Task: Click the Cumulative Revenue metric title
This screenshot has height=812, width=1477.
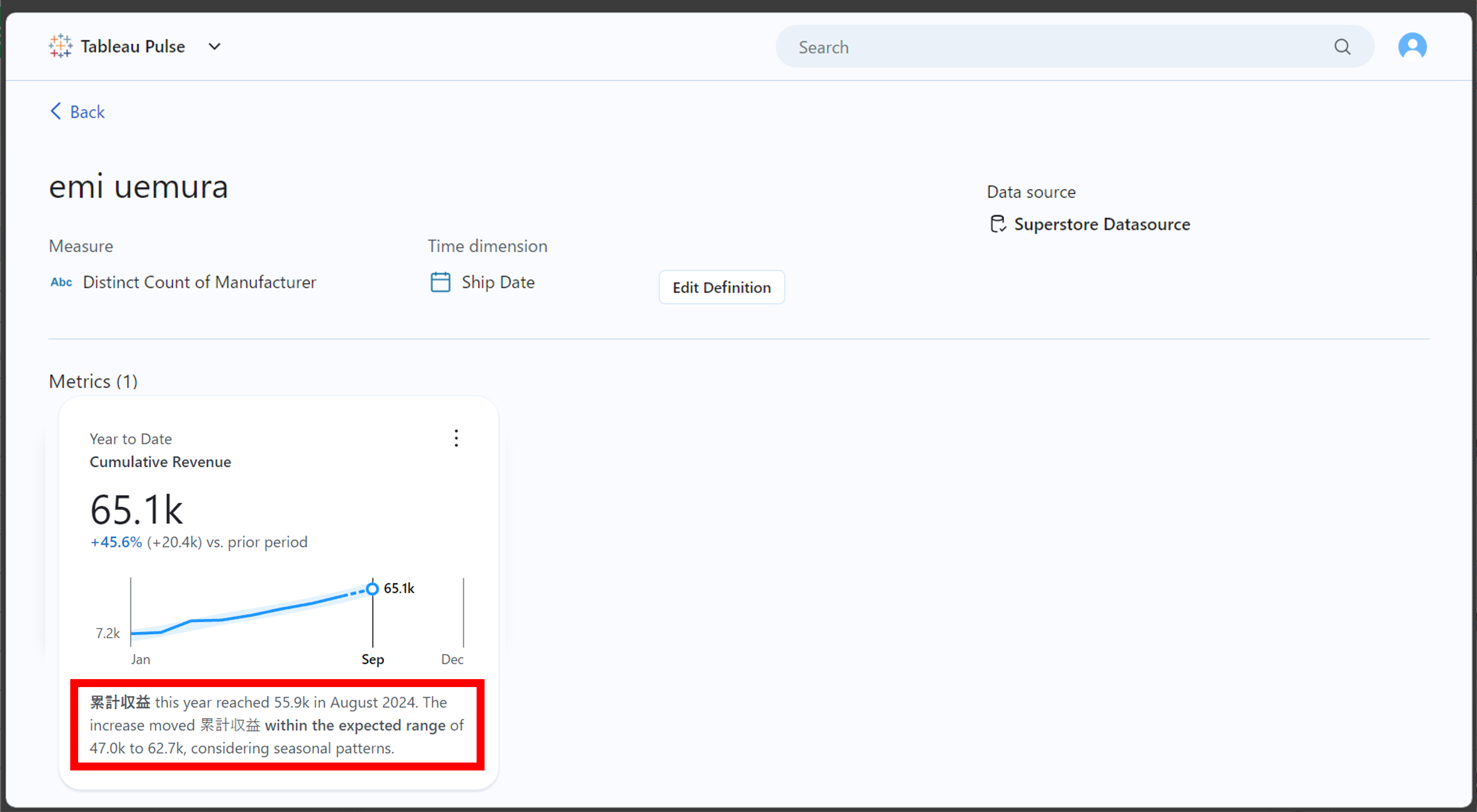Action: click(x=161, y=462)
